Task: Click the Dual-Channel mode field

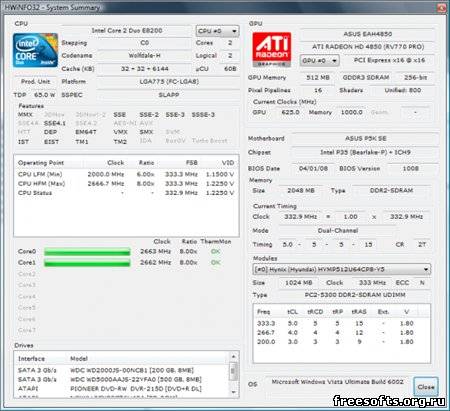Action: click(338, 230)
